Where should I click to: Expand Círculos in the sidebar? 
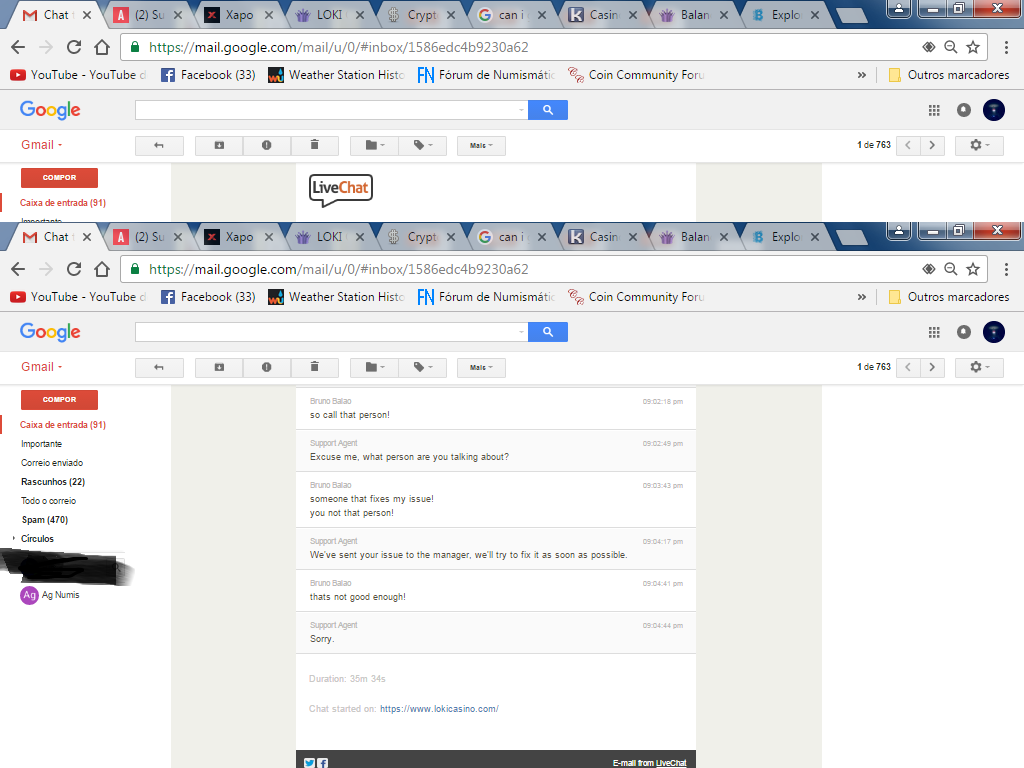tap(14, 539)
